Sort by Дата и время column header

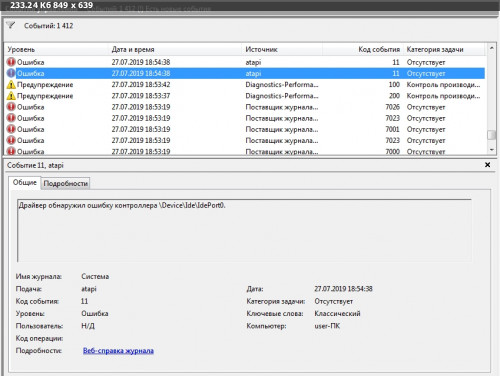click(x=175, y=49)
